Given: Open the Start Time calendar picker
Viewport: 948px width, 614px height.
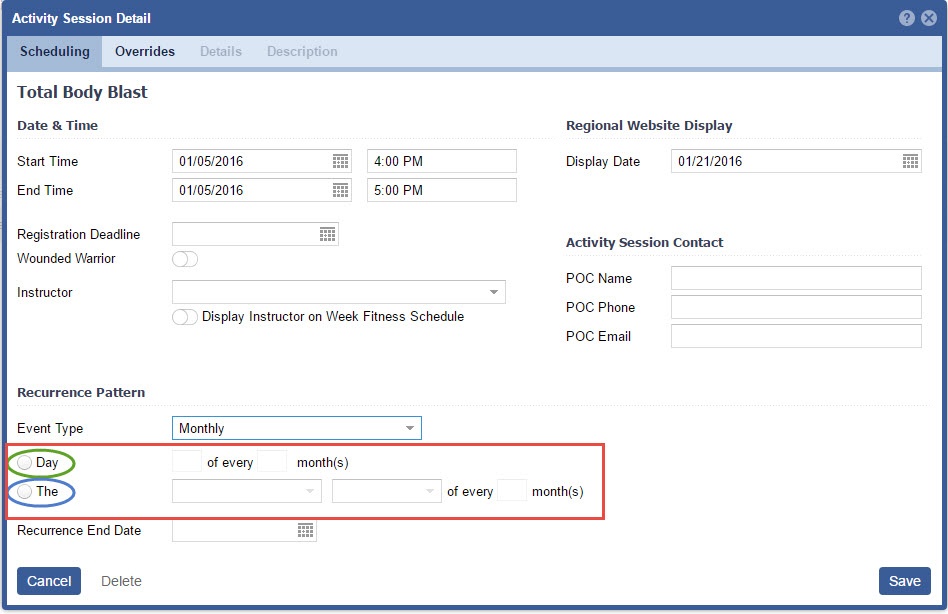Looking at the screenshot, I should point(340,161).
